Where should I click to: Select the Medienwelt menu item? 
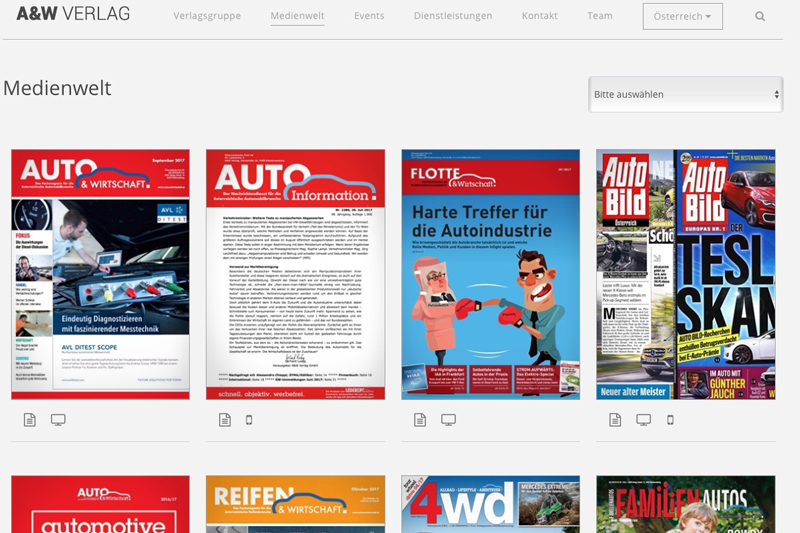pos(297,16)
